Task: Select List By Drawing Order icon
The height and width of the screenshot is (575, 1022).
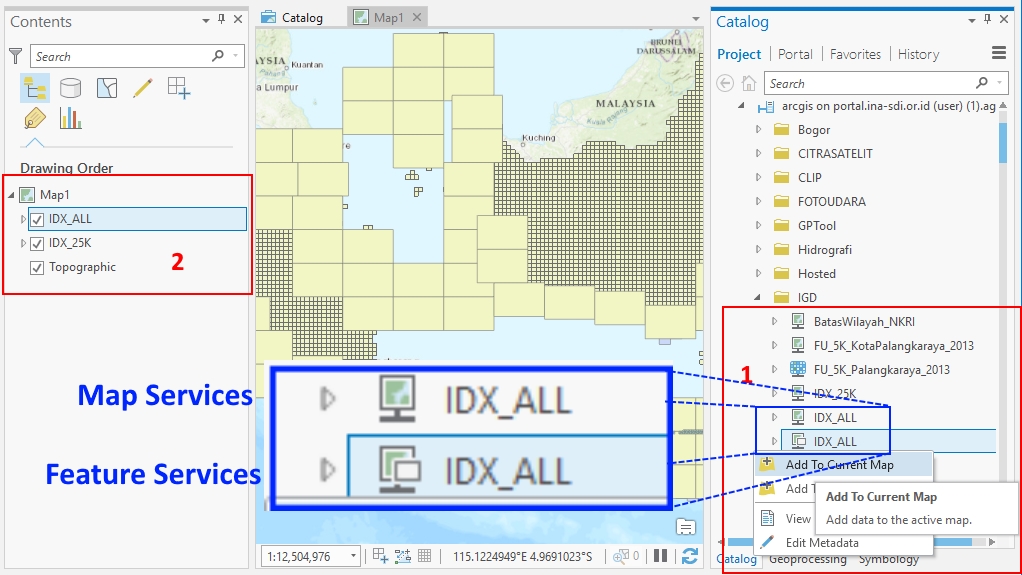Action: [x=35, y=88]
